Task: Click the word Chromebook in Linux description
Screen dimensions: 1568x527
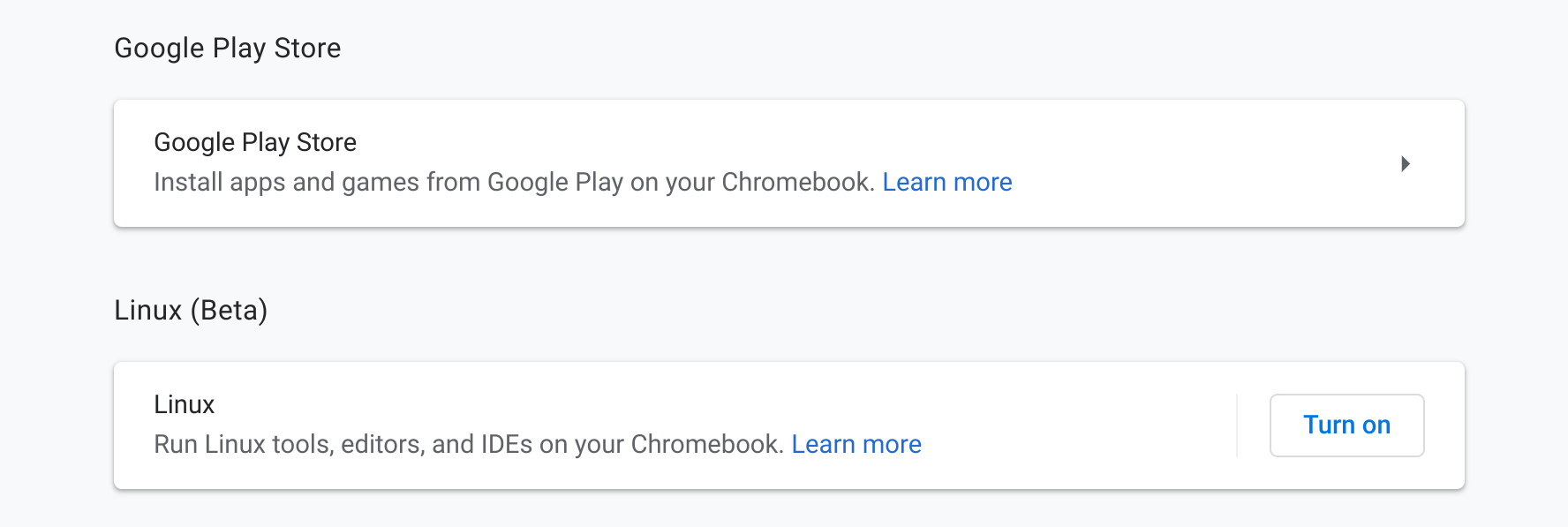Action: click(706, 444)
